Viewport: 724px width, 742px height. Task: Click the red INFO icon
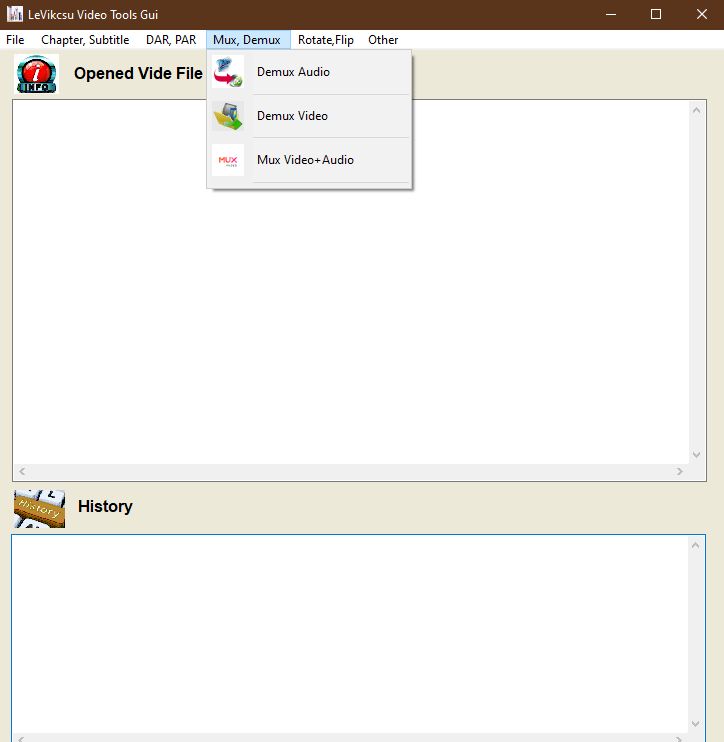coord(36,74)
